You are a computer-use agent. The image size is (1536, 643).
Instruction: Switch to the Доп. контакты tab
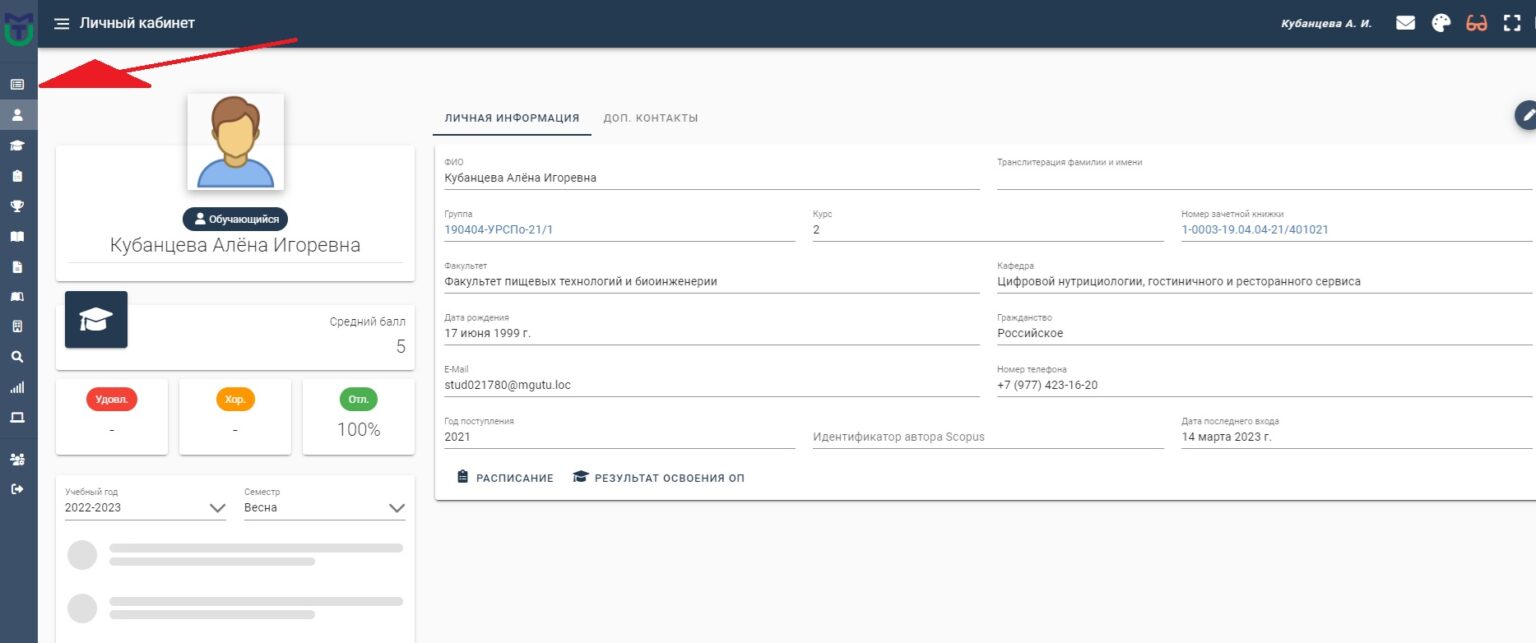tap(650, 118)
